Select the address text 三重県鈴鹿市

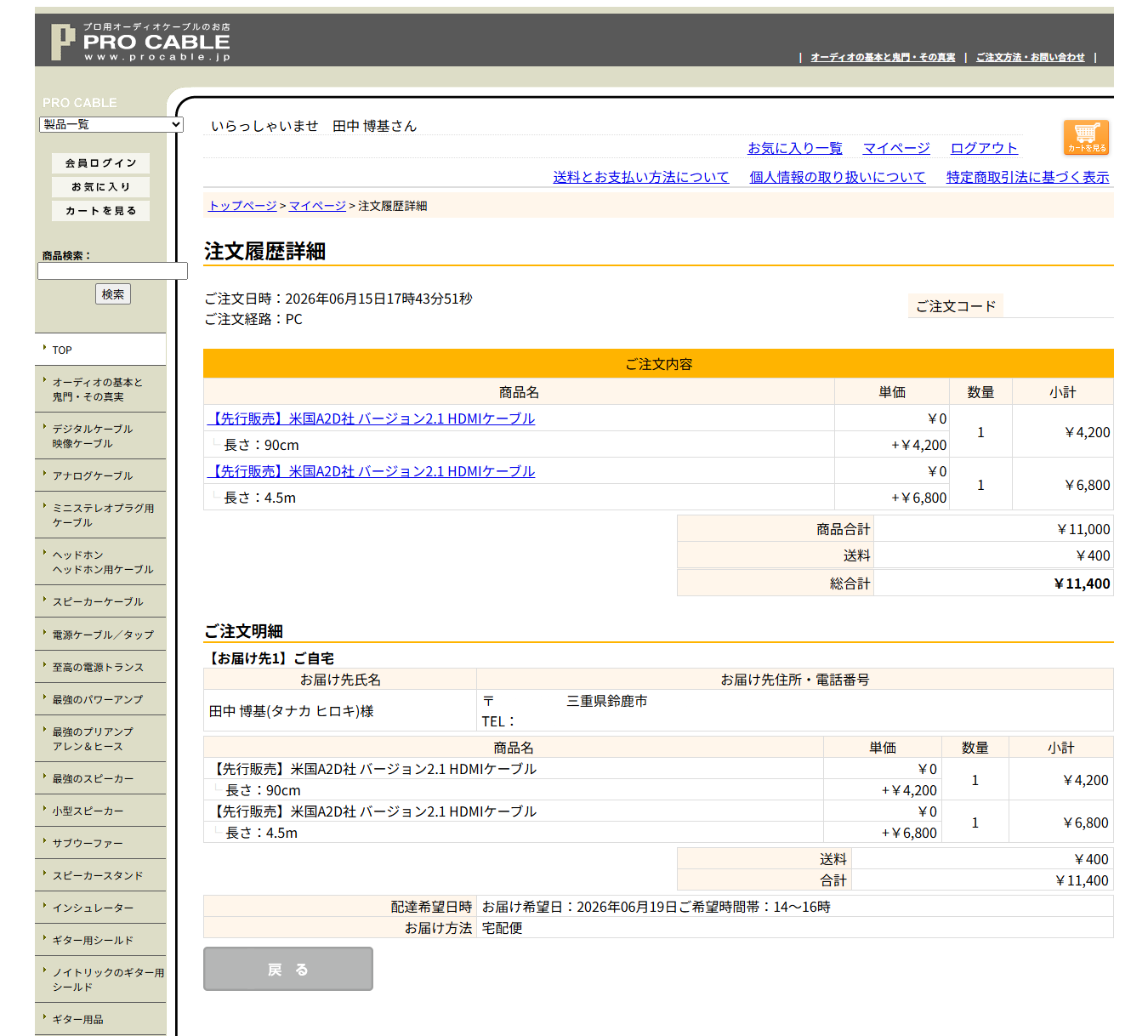click(x=607, y=701)
